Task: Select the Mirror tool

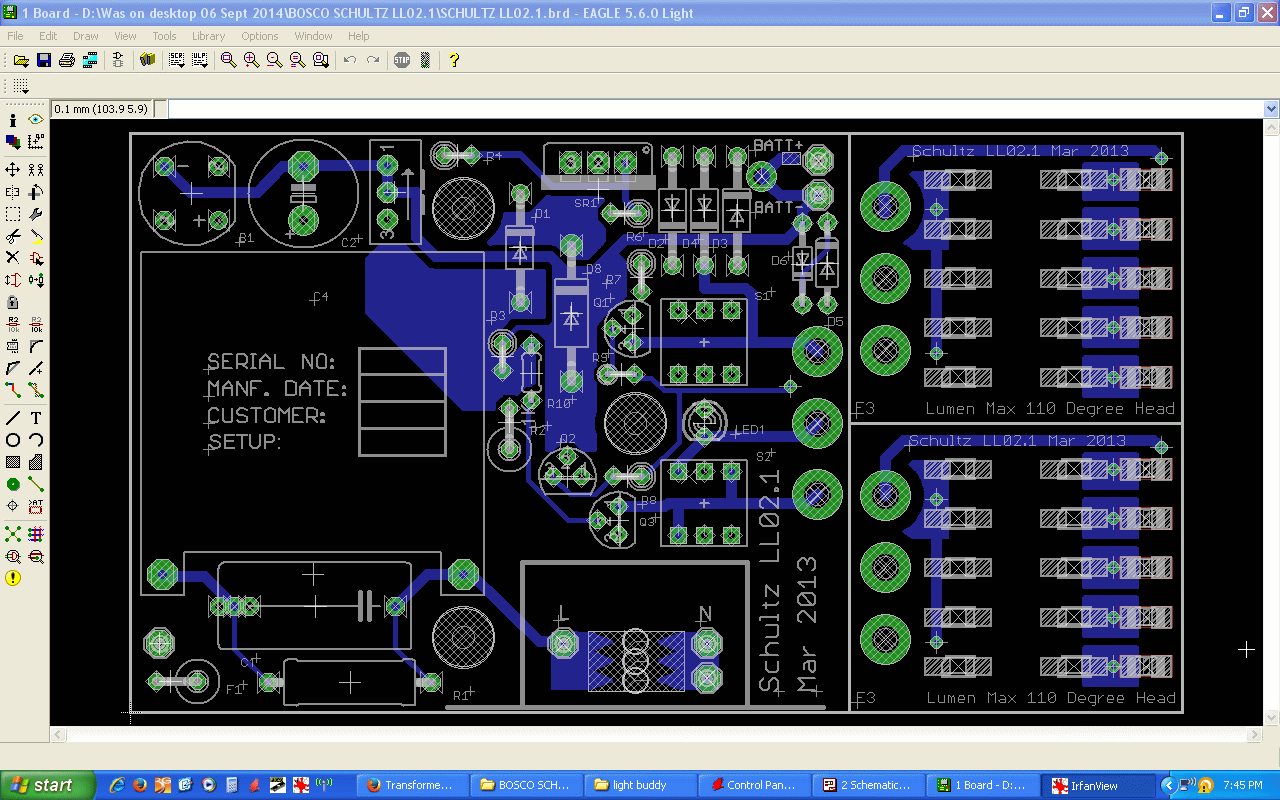Action: point(13,192)
